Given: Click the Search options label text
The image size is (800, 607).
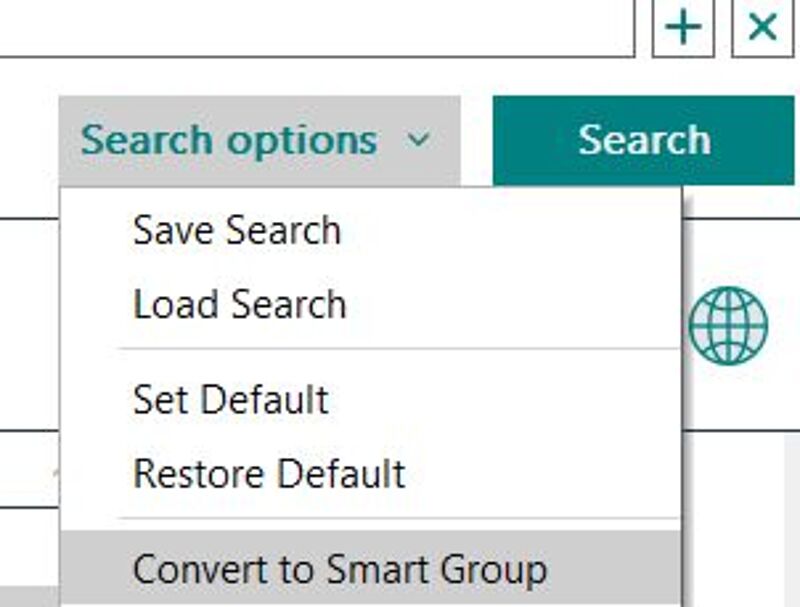Looking at the screenshot, I should 229,140.
